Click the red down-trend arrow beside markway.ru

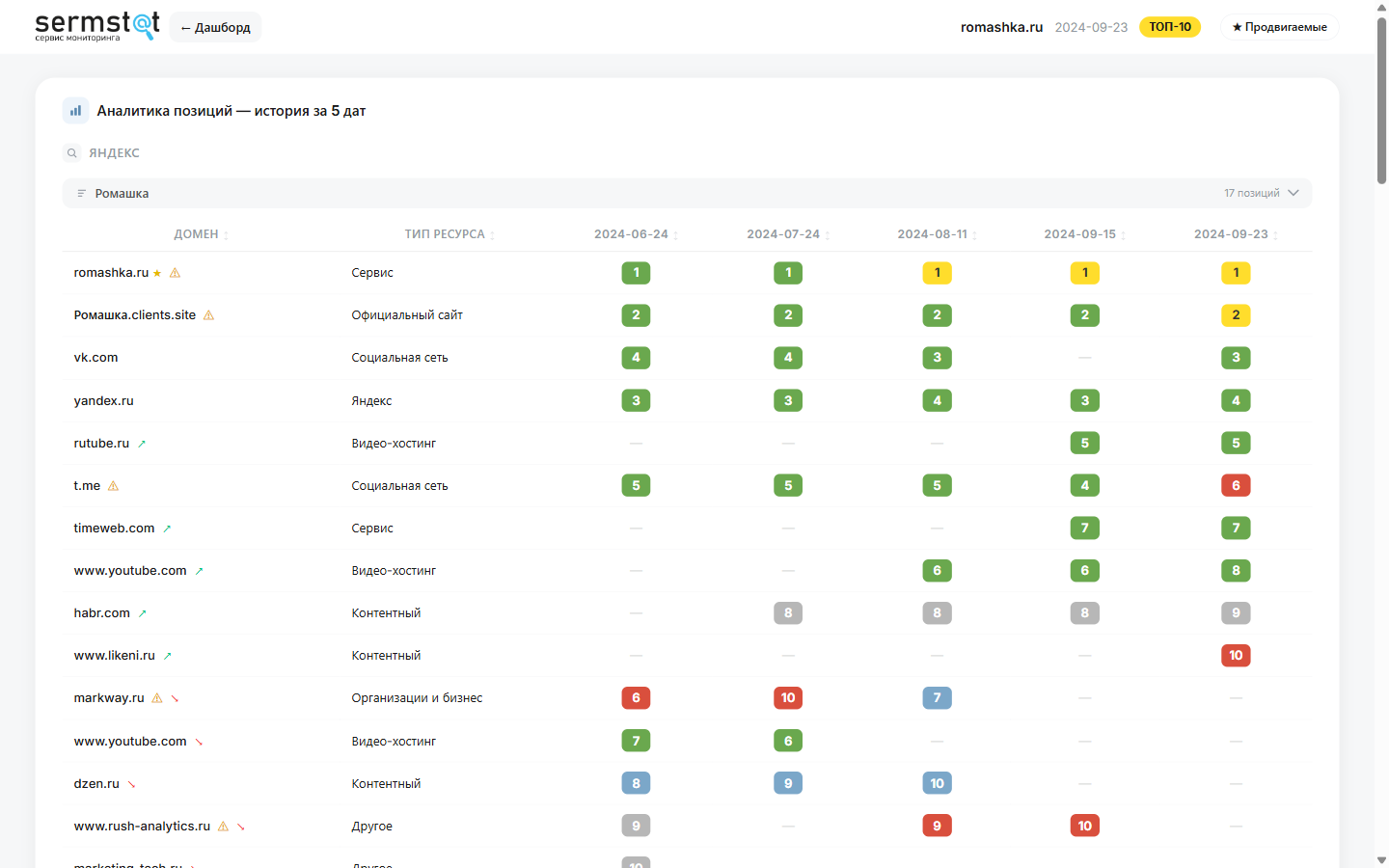tap(175, 698)
